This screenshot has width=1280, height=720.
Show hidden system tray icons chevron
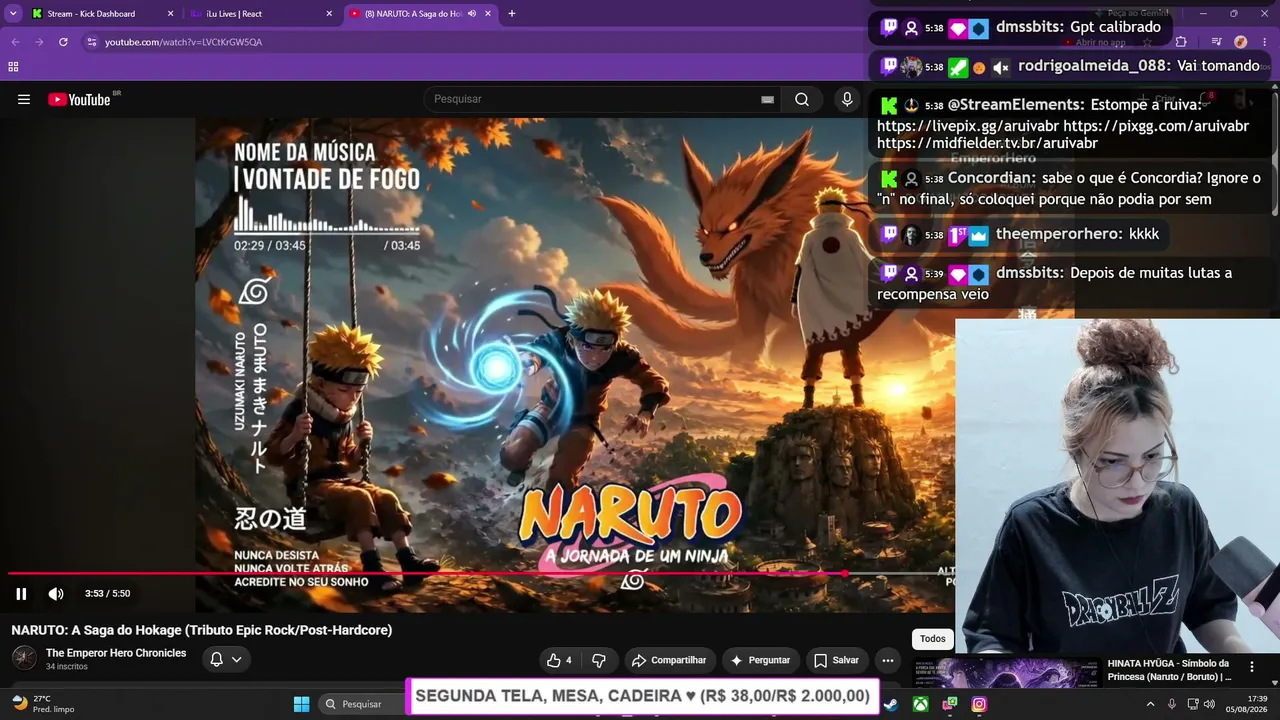pyautogui.click(x=1150, y=704)
